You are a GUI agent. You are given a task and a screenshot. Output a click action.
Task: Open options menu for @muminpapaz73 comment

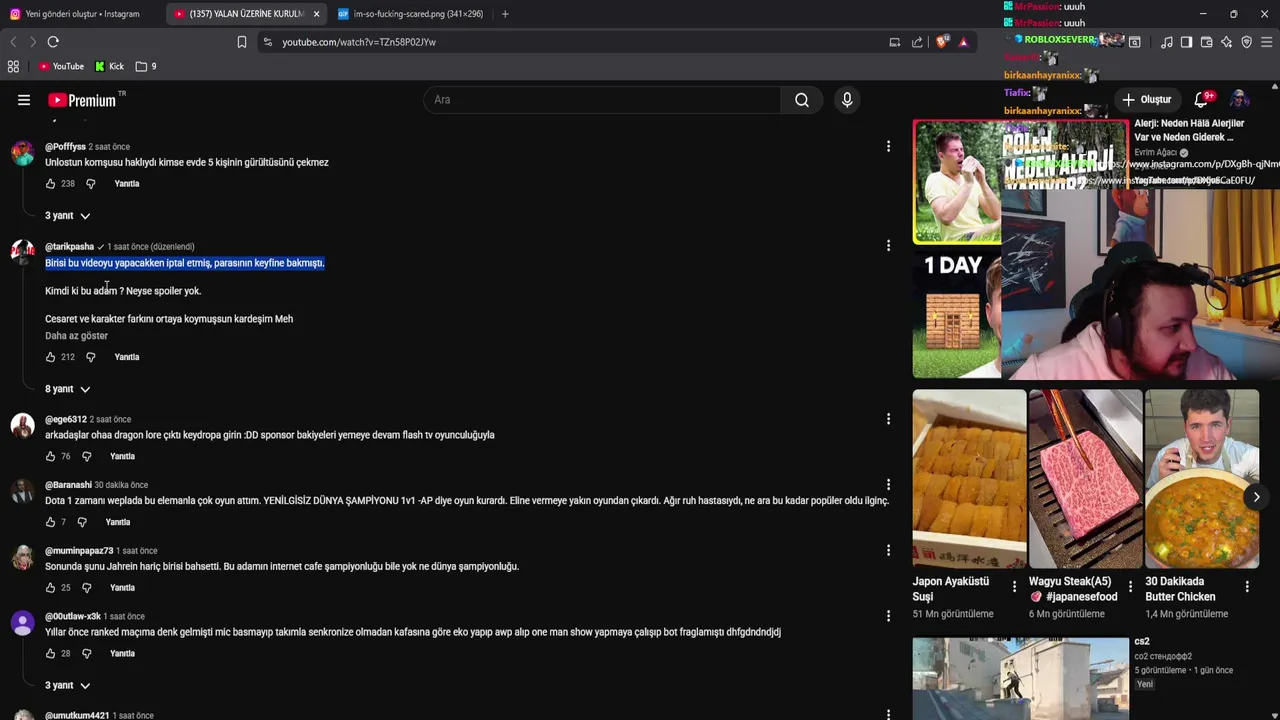click(x=888, y=551)
